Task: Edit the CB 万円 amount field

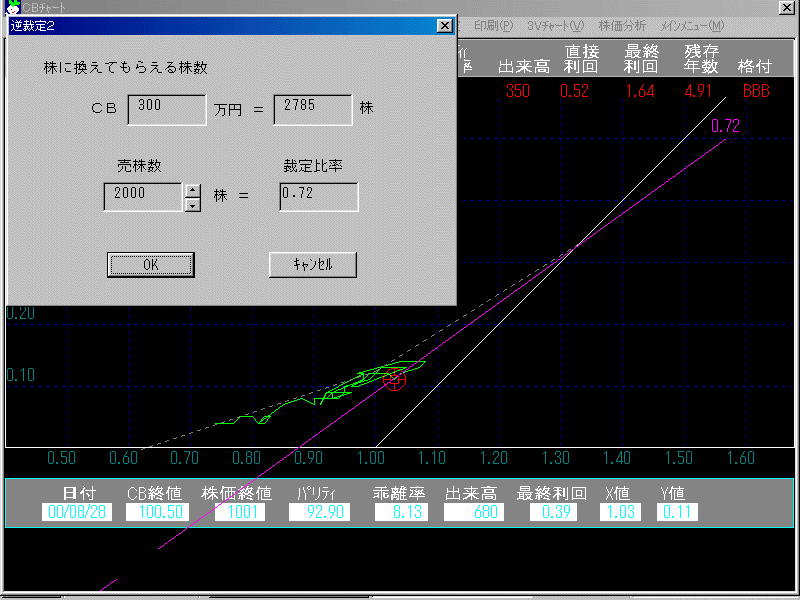Action: (x=167, y=109)
